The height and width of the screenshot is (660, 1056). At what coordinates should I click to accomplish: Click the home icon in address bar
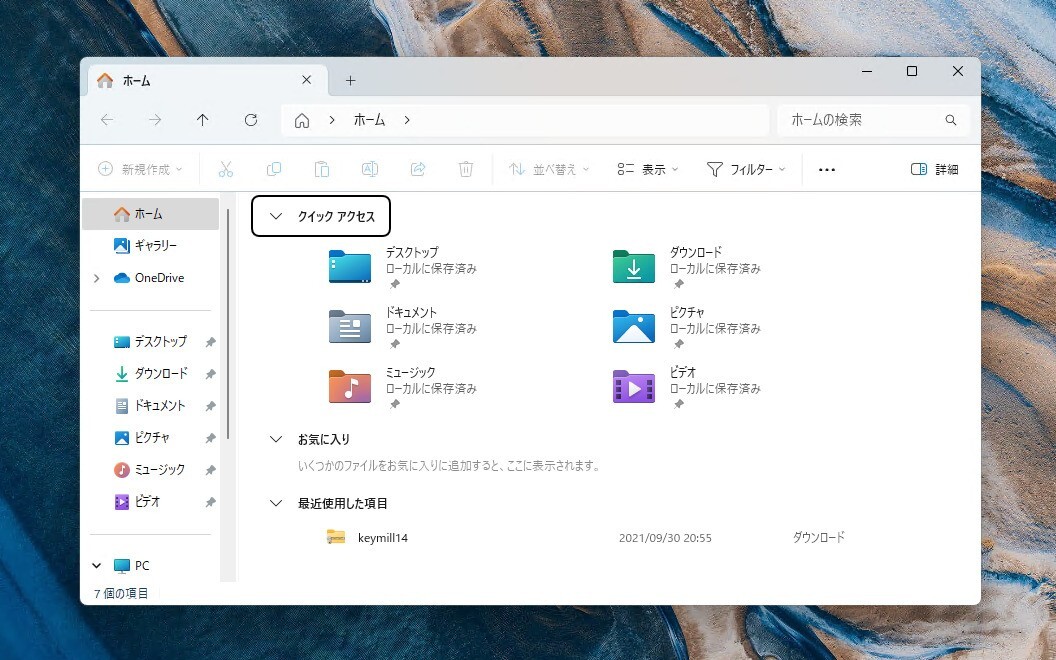[302, 121]
